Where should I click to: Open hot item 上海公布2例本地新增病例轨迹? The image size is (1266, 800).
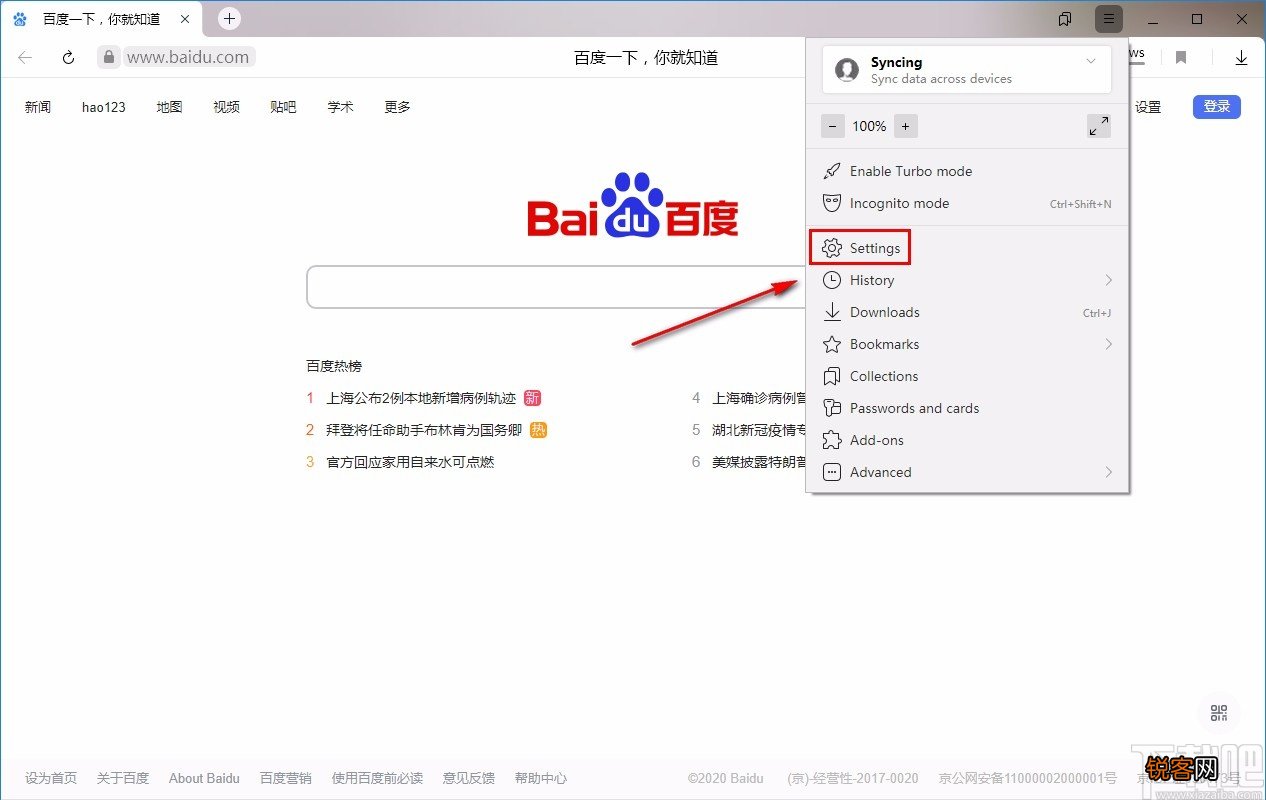[x=421, y=398]
